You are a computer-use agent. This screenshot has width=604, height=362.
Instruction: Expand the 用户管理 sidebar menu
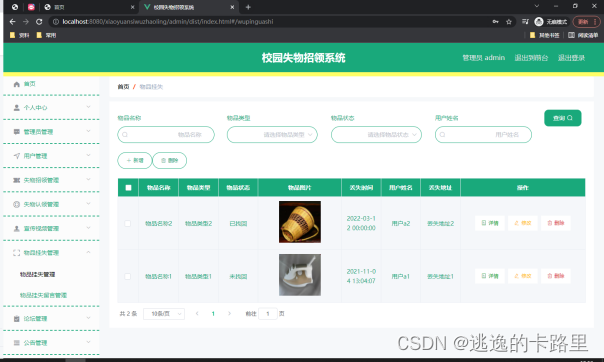(x=88, y=155)
